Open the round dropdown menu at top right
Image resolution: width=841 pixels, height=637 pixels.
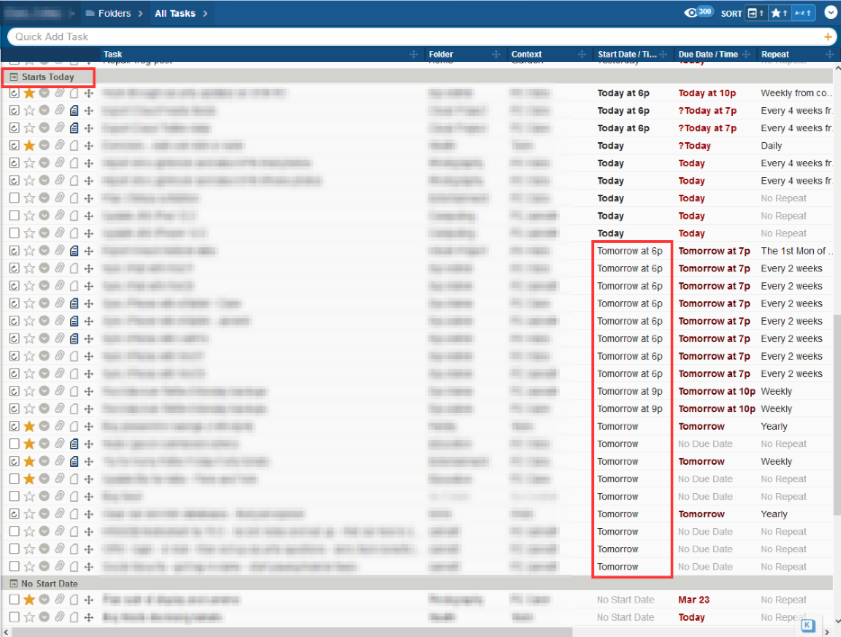point(830,13)
